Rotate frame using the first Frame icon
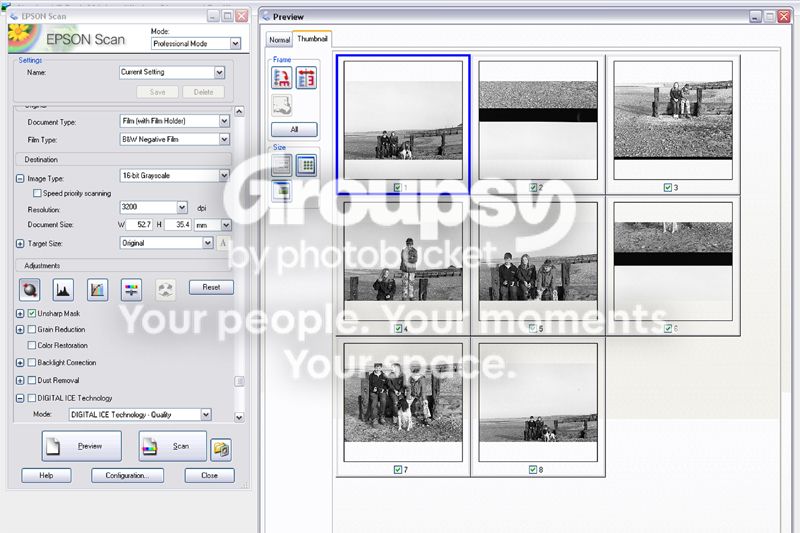The height and width of the screenshot is (533, 800). coord(282,78)
